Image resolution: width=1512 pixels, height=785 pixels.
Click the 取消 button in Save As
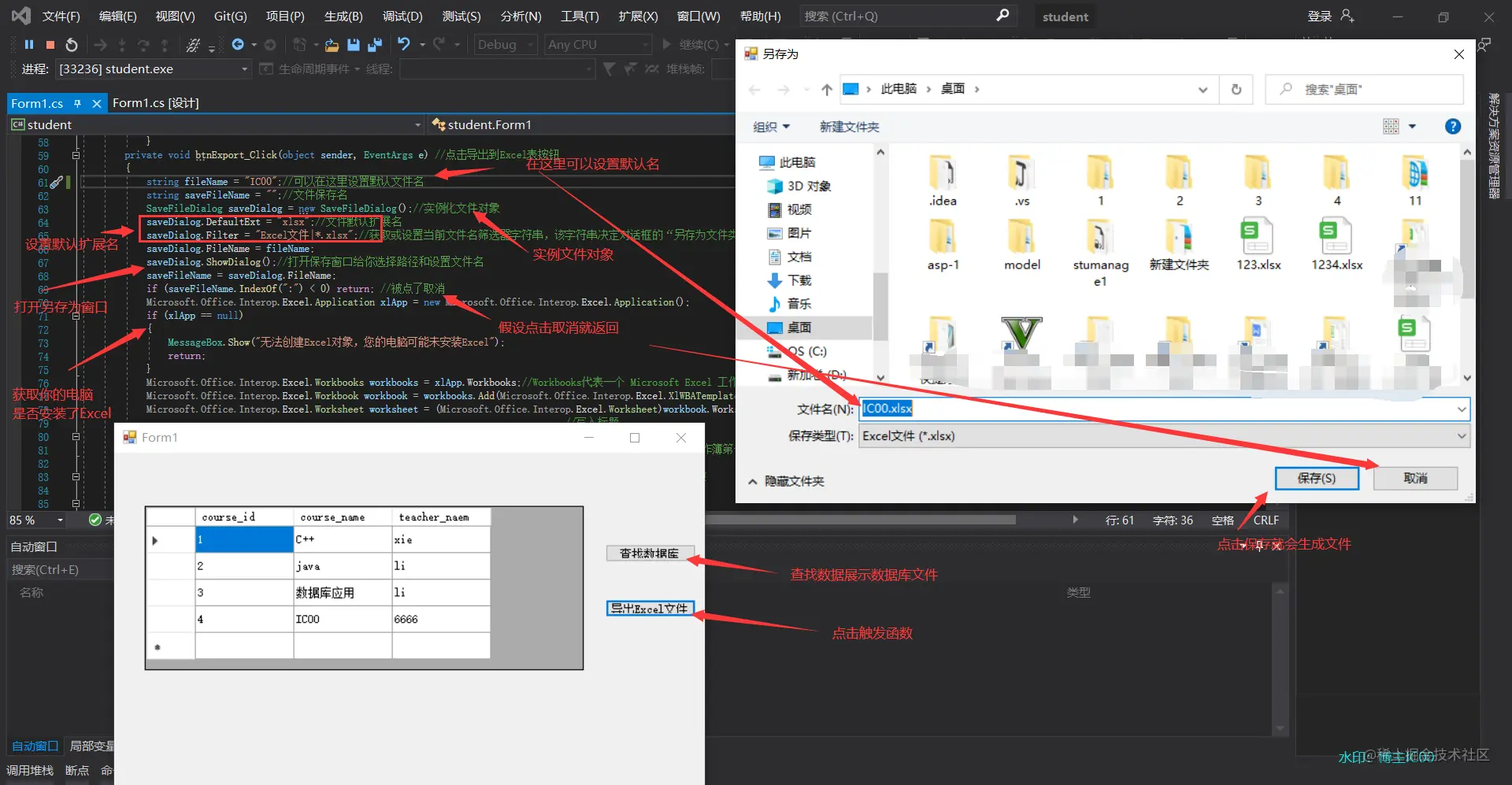1415,478
